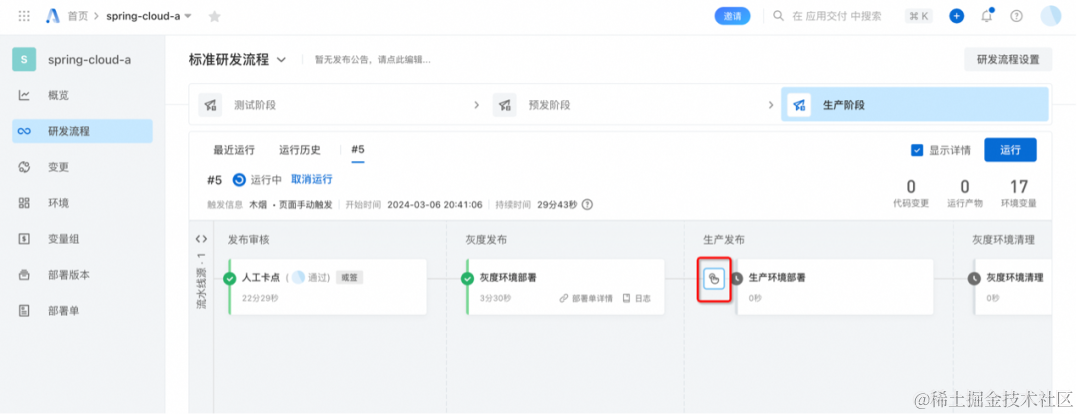The width and height of the screenshot is (1080, 416).
Task: Open the 灰度环境清理 task card
Action: click(x=1013, y=287)
